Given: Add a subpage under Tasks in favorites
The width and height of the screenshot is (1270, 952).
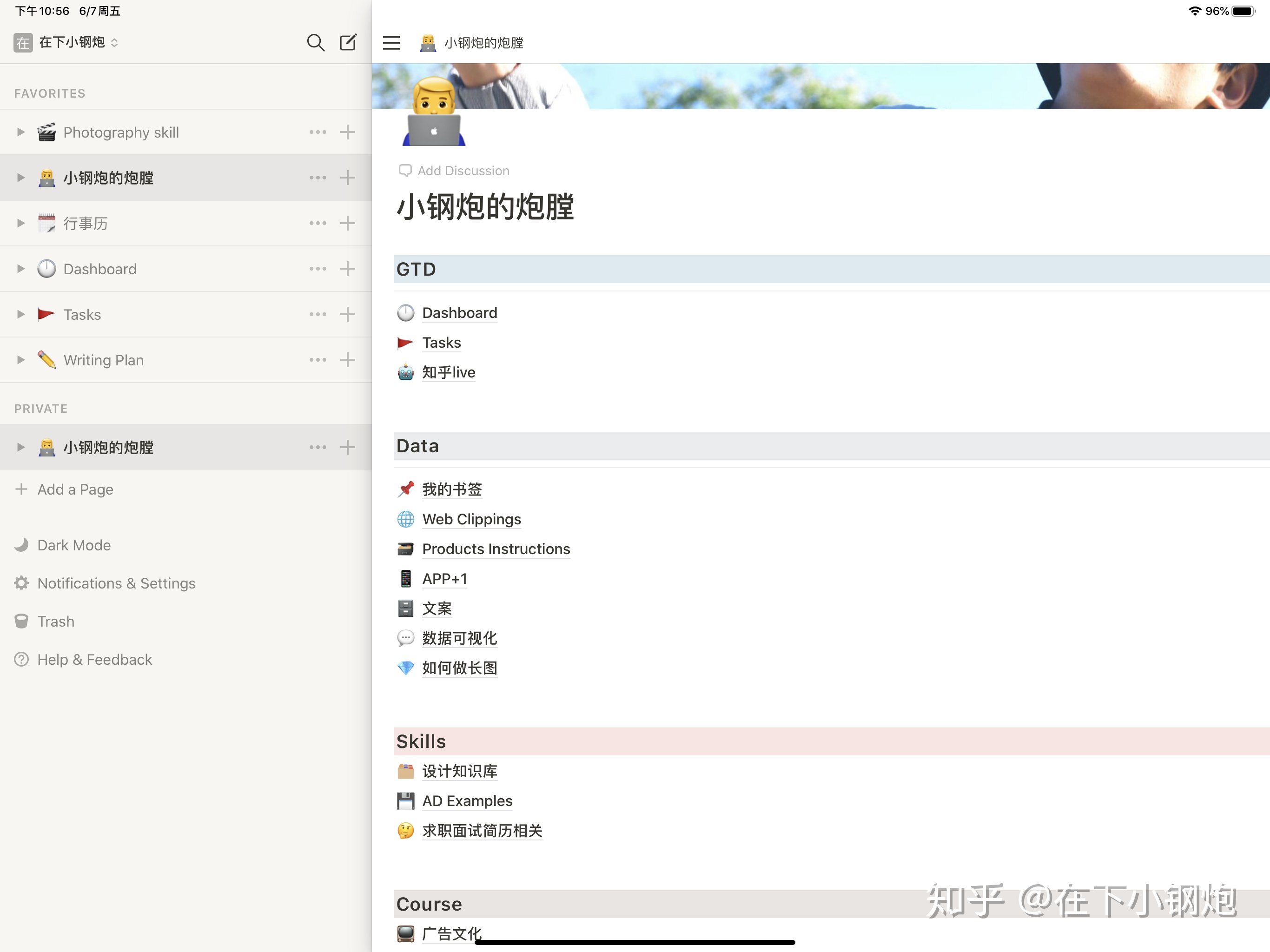Looking at the screenshot, I should pyautogui.click(x=347, y=314).
